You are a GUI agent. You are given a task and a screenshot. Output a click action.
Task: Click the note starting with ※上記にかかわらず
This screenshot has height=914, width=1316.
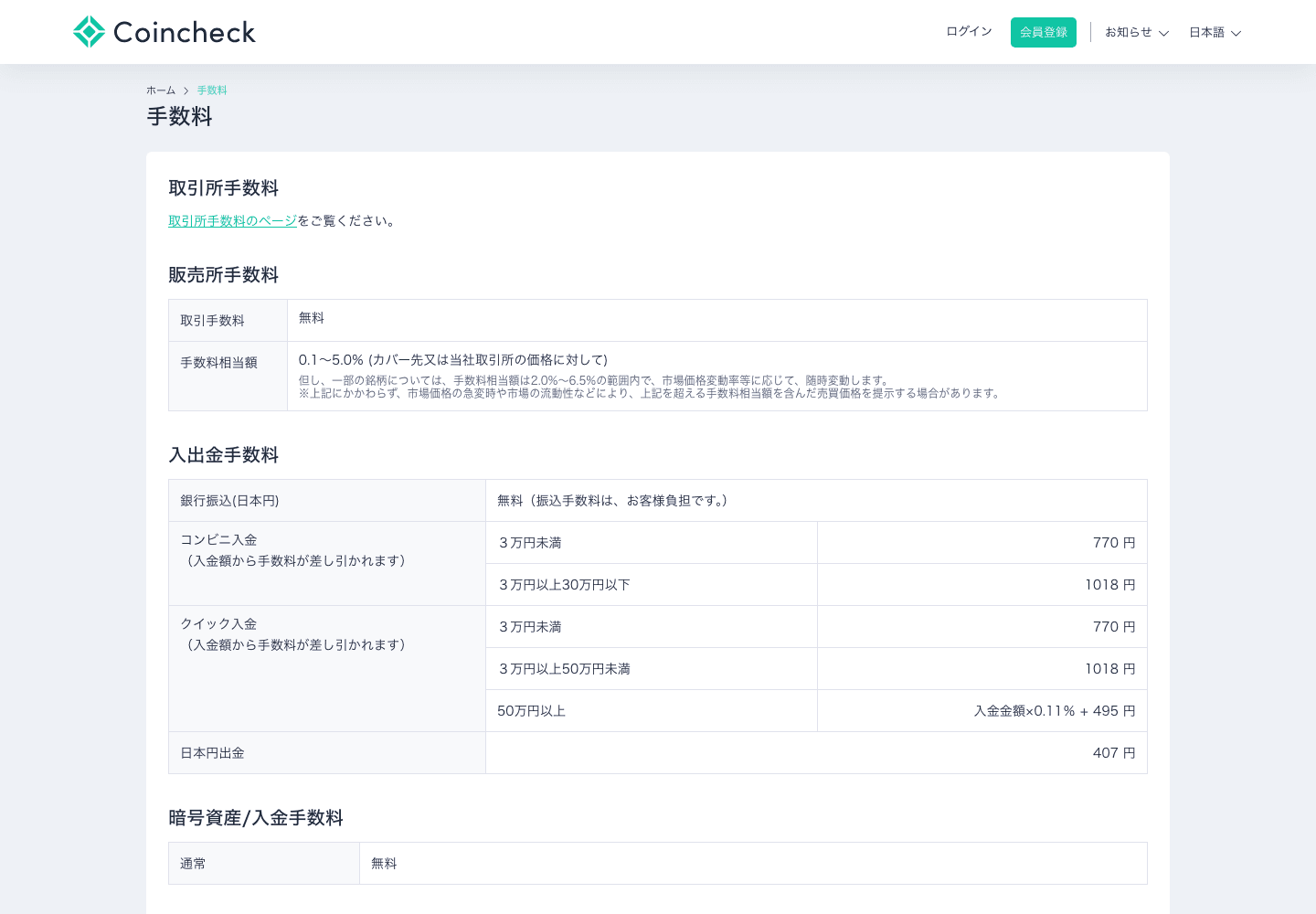click(652, 393)
